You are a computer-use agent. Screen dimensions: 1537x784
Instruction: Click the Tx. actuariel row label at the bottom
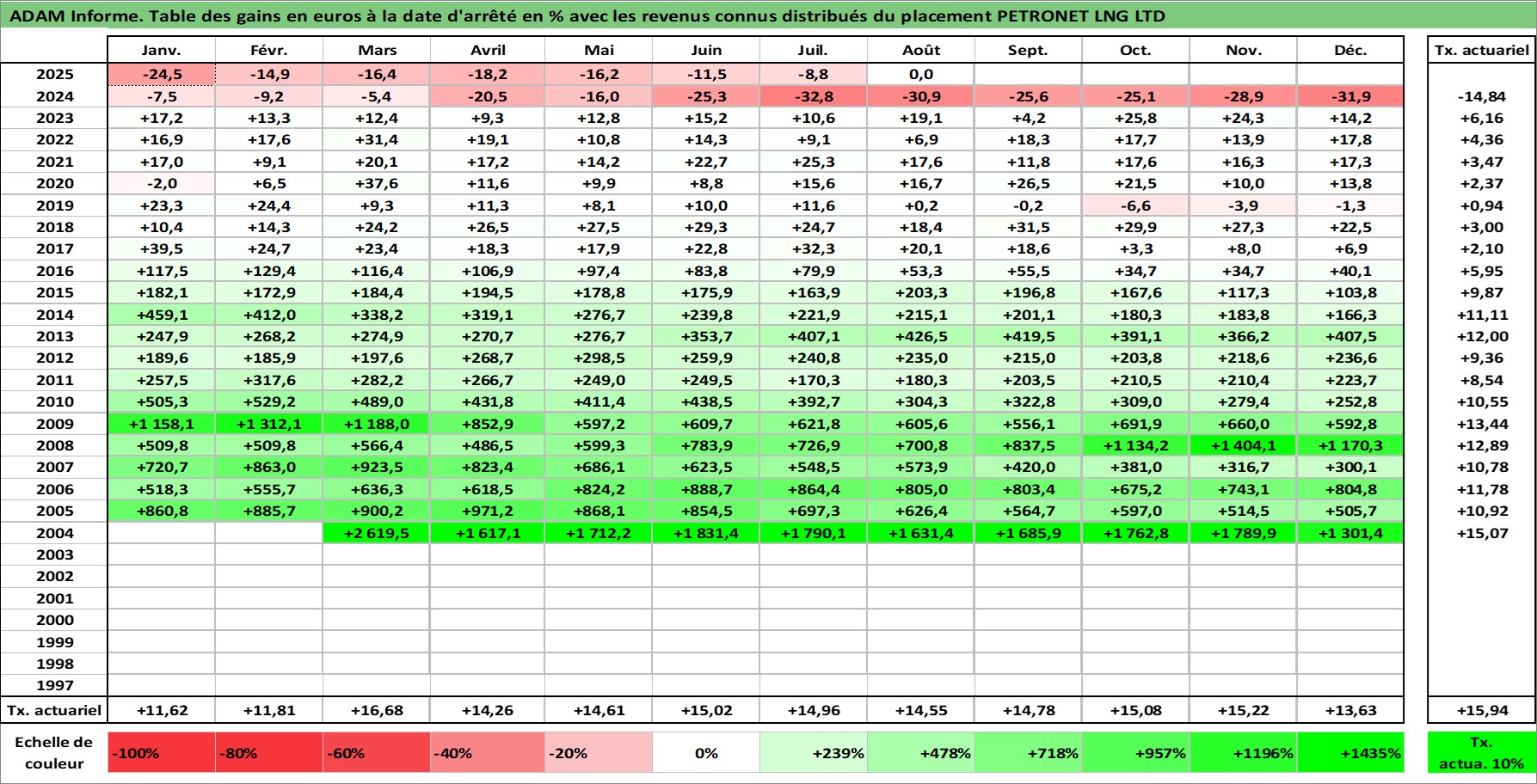point(54,710)
